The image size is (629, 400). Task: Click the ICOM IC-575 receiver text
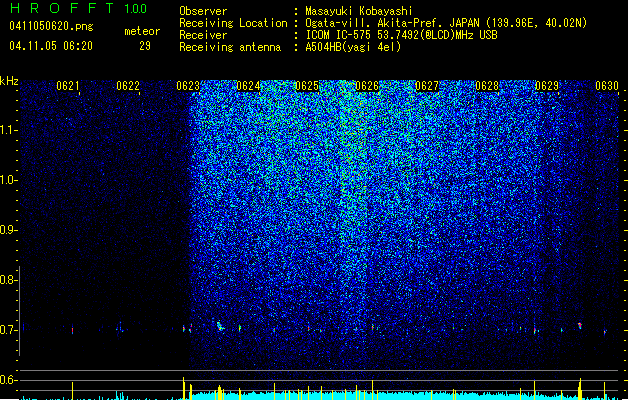pos(401,35)
